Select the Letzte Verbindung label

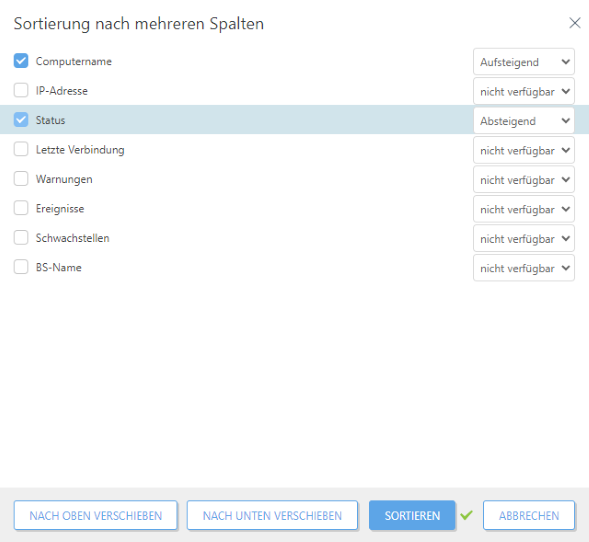[x=80, y=149]
